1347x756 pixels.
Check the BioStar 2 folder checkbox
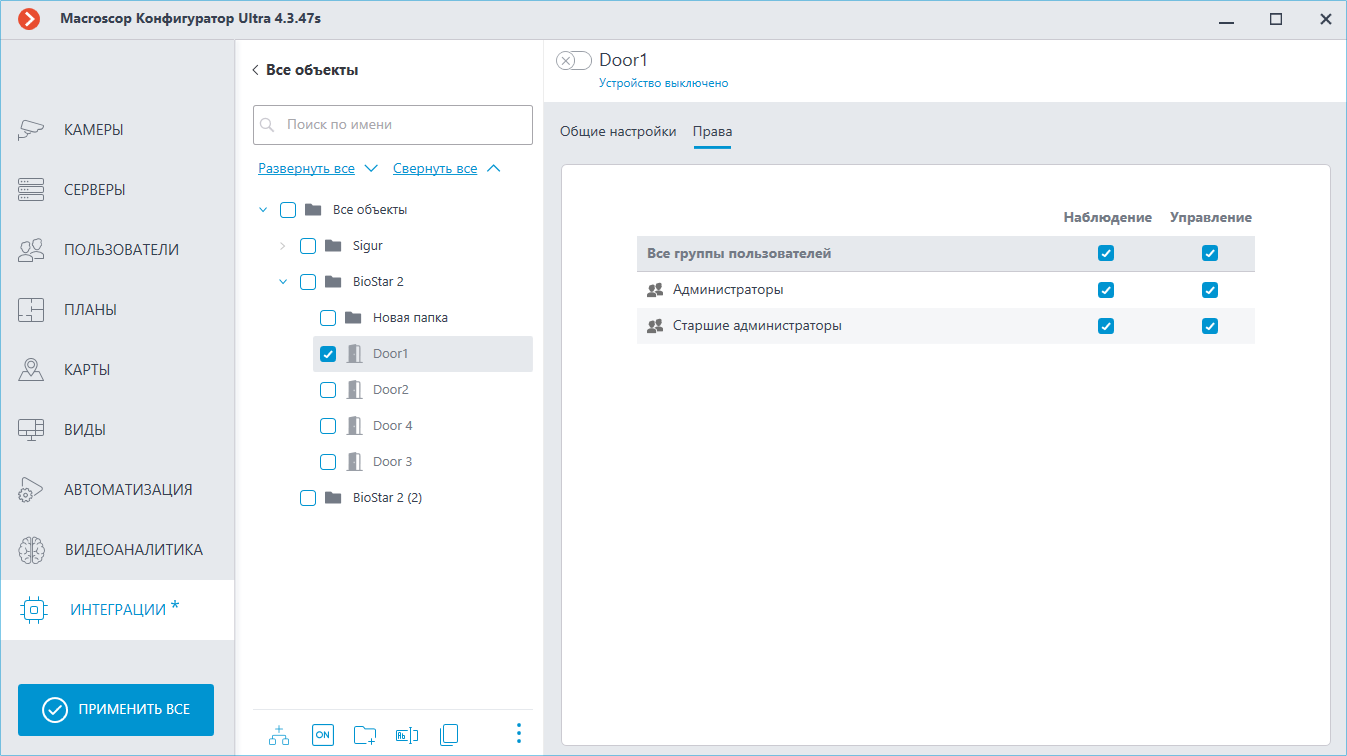(308, 282)
